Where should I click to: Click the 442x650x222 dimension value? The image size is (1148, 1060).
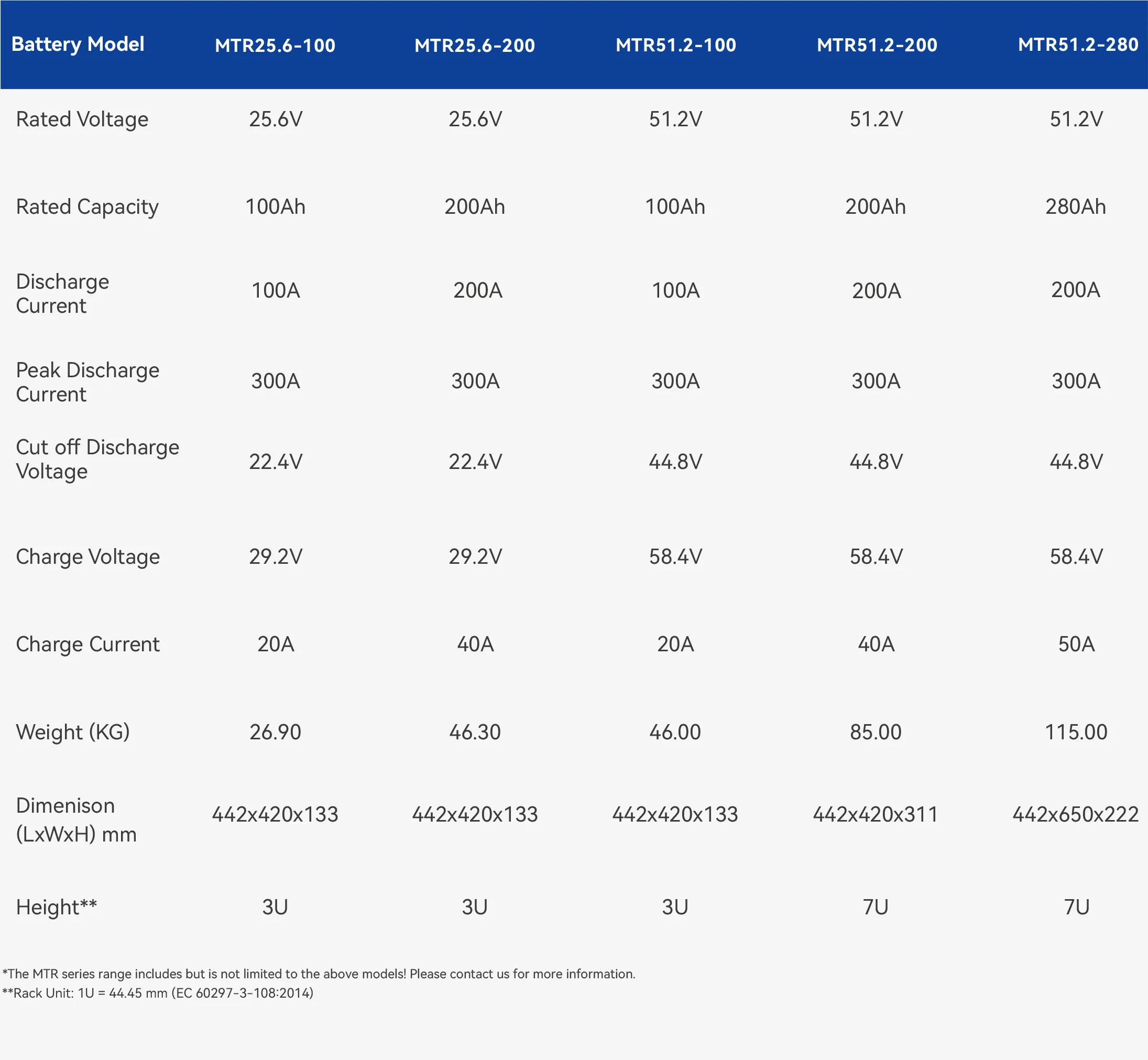tap(1075, 814)
